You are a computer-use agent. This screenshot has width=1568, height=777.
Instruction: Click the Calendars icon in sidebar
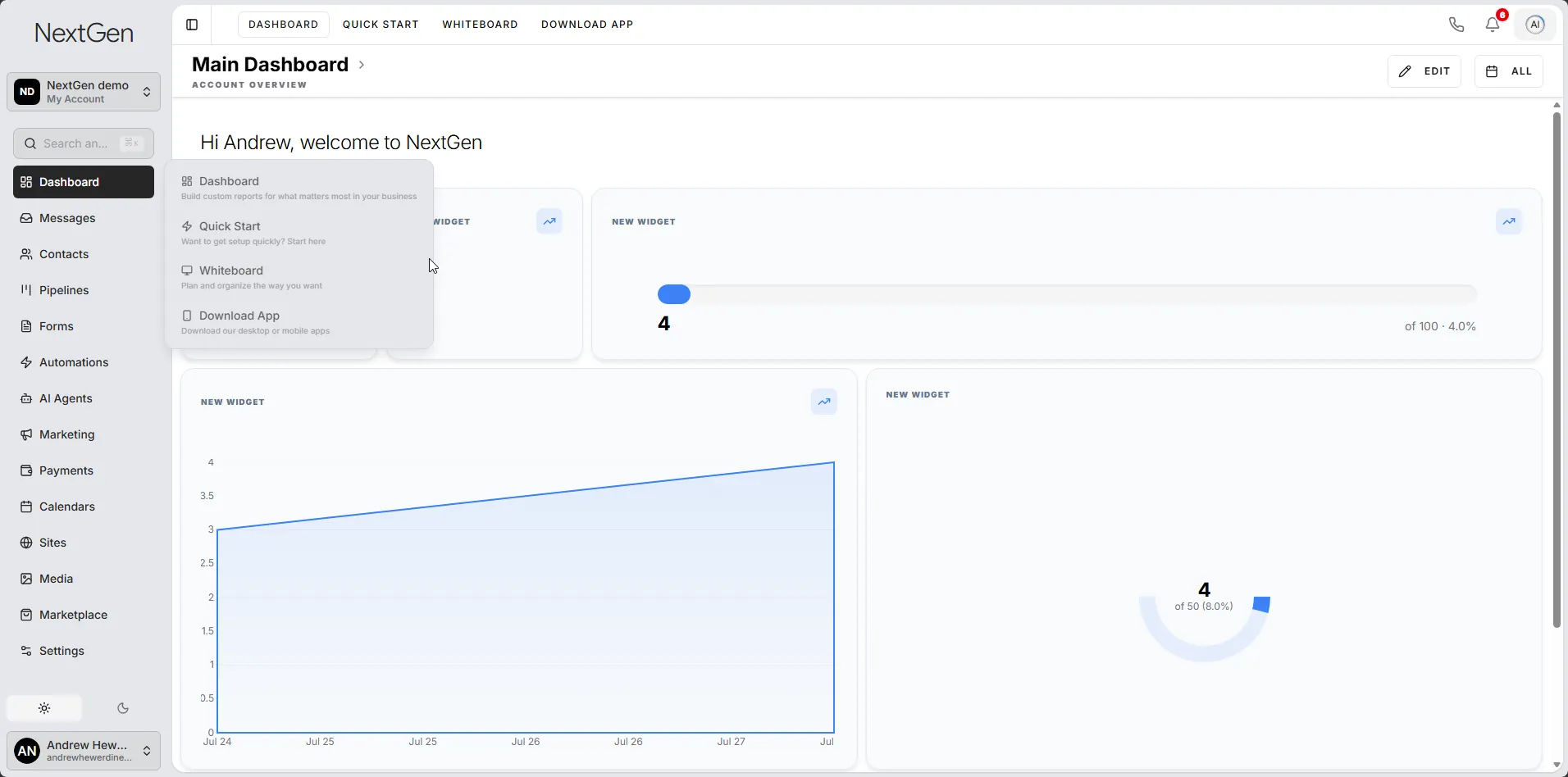click(26, 507)
